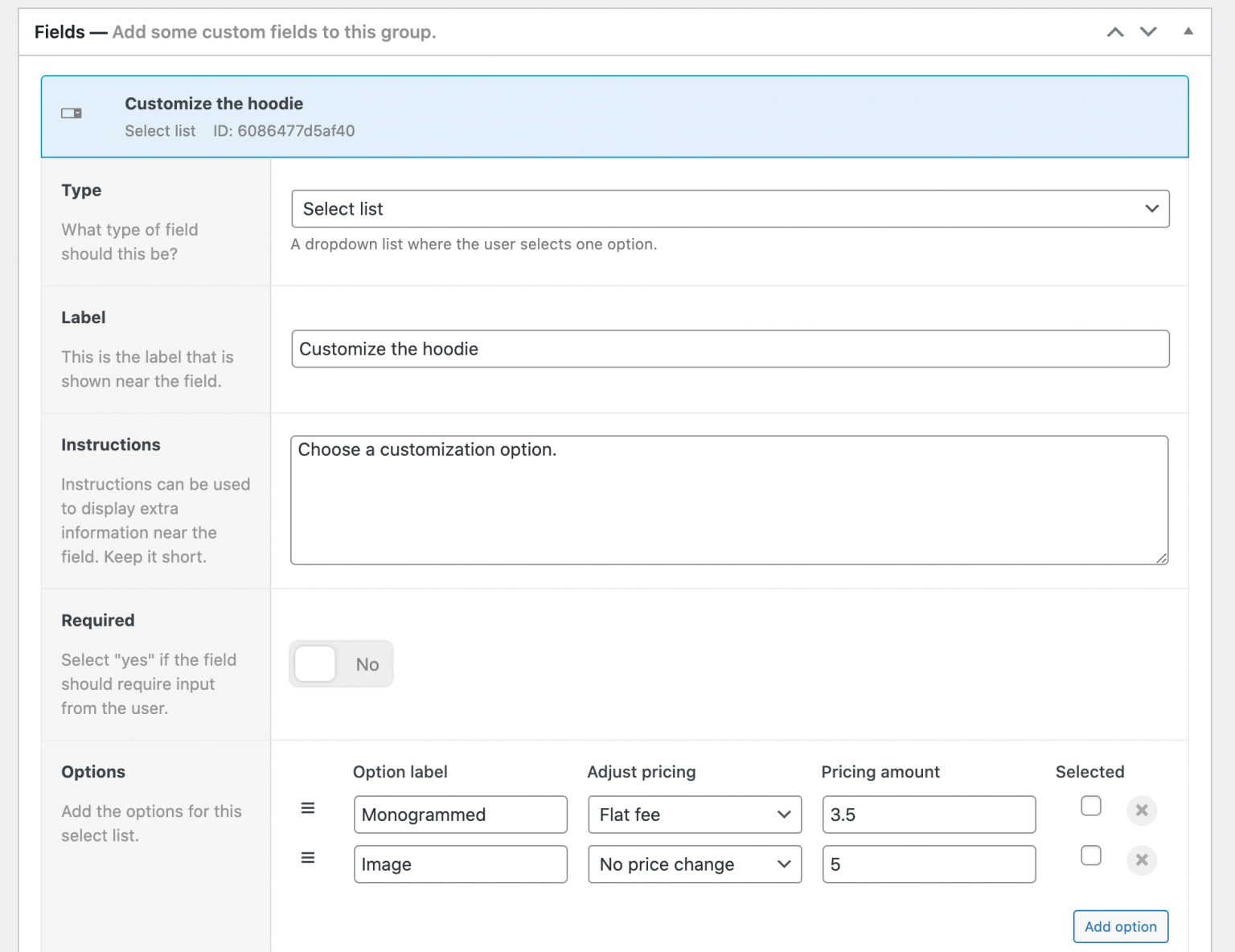Select the Label input containing Customize the hoodie
This screenshot has width=1235, height=952.
[729, 349]
